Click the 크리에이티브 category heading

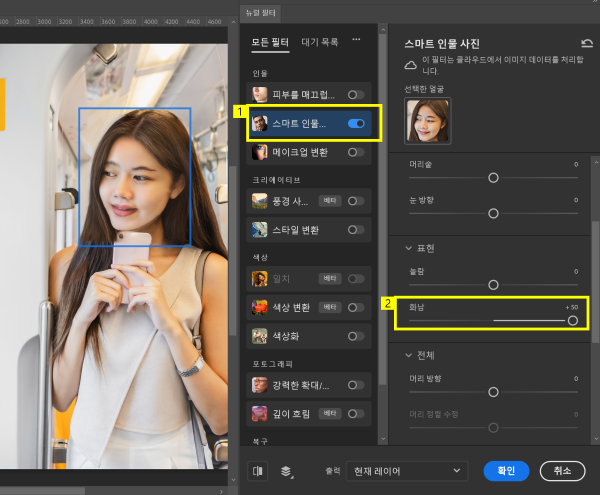276,180
